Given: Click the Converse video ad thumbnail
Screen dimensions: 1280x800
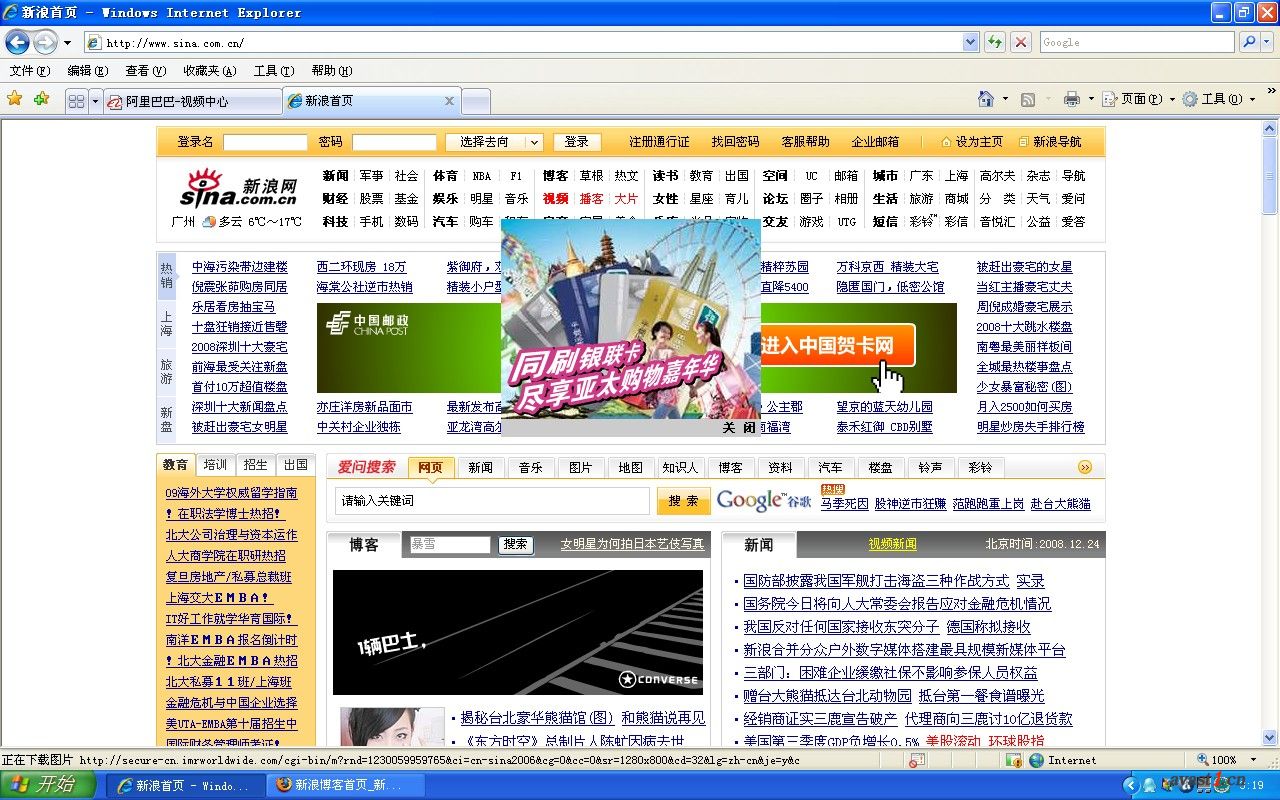Looking at the screenshot, I should point(518,632).
